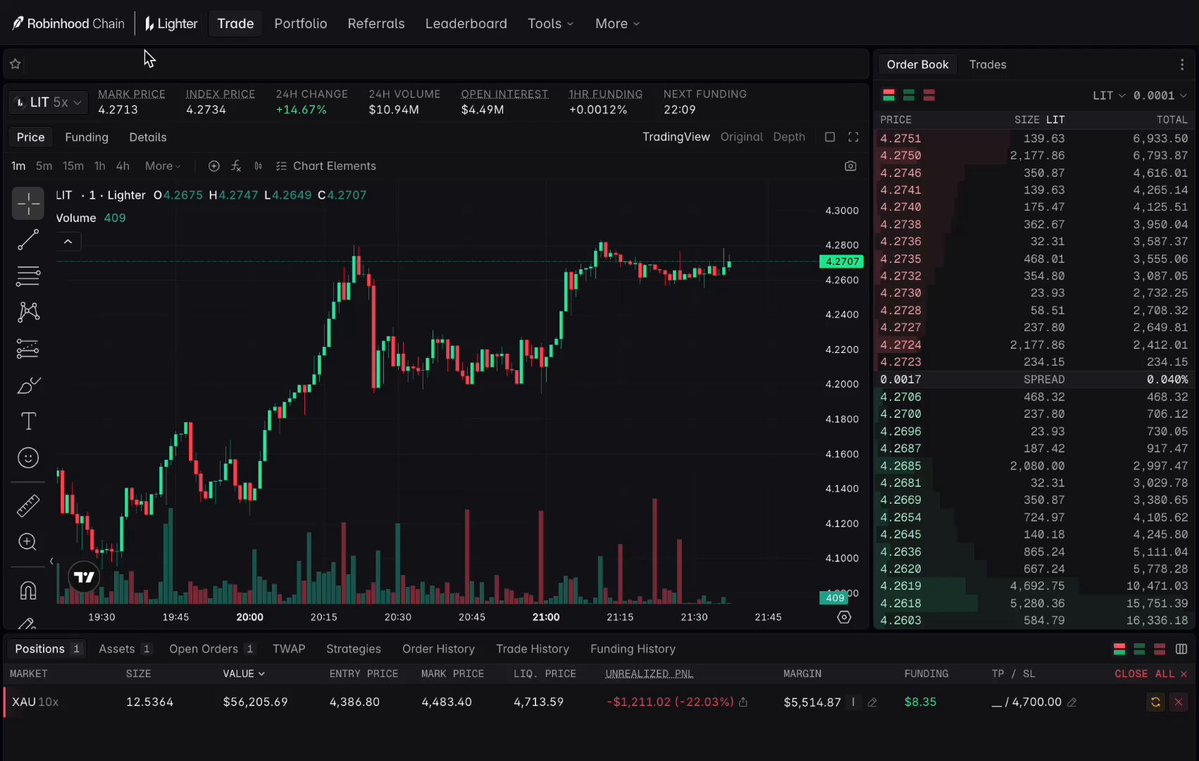This screenshot has height=761, width=1199.
Task: Select the trend line drawing tool
Action: click(x=28, y=240)
